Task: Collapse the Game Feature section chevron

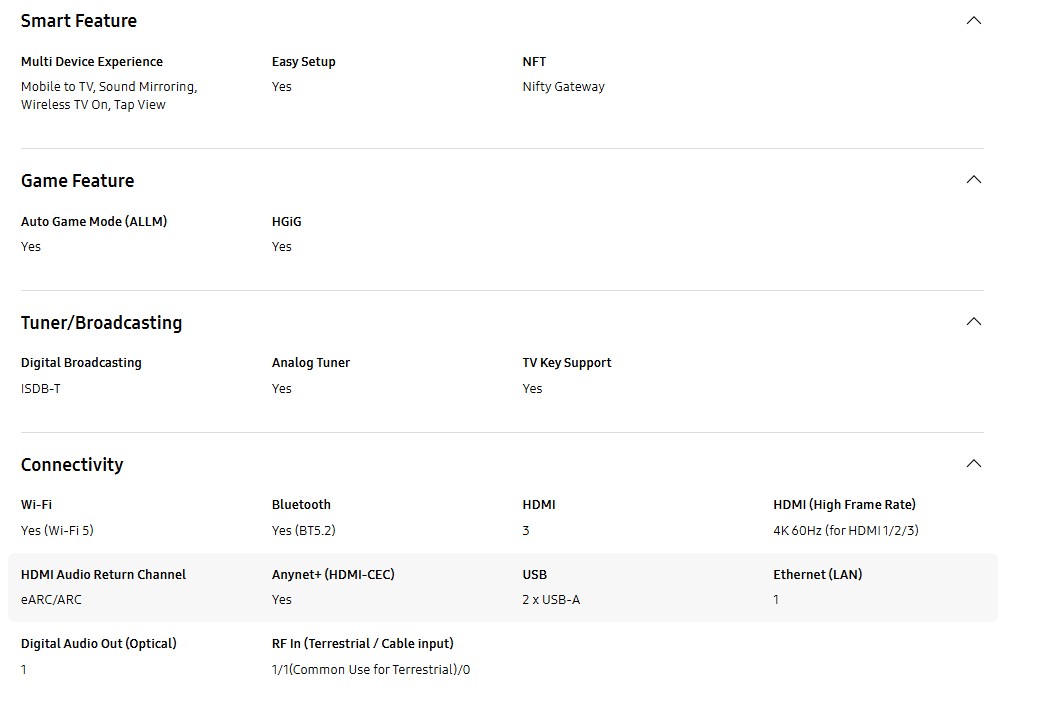Action: pyautogui.click(x=973, y=180)
